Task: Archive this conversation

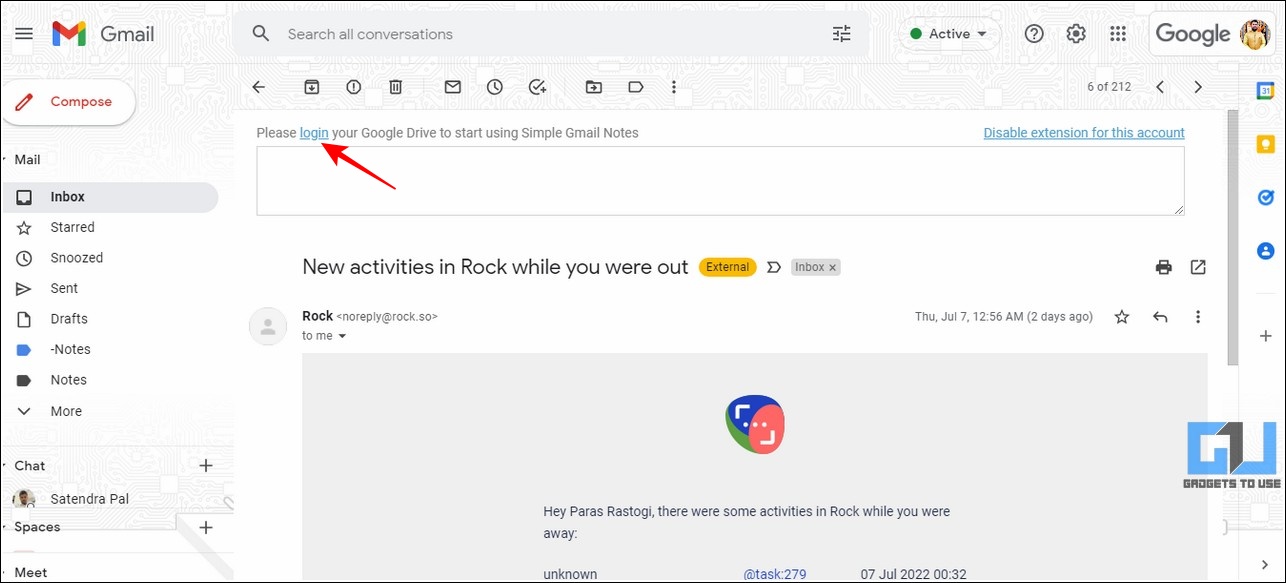Action: tap(312, 87)
